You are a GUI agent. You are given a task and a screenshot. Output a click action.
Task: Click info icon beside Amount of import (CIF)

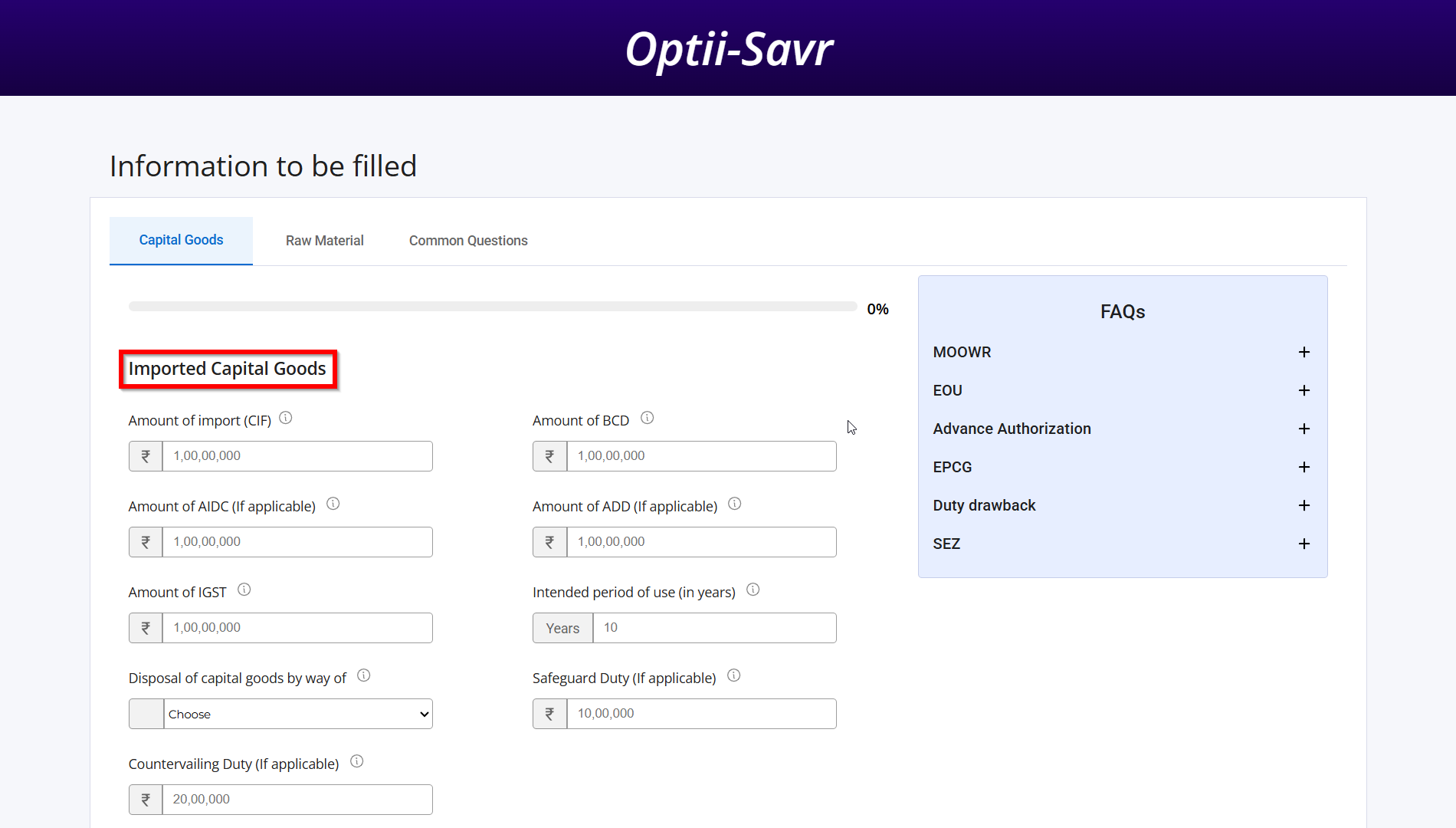pyautogui.click(x=286, y=418)
